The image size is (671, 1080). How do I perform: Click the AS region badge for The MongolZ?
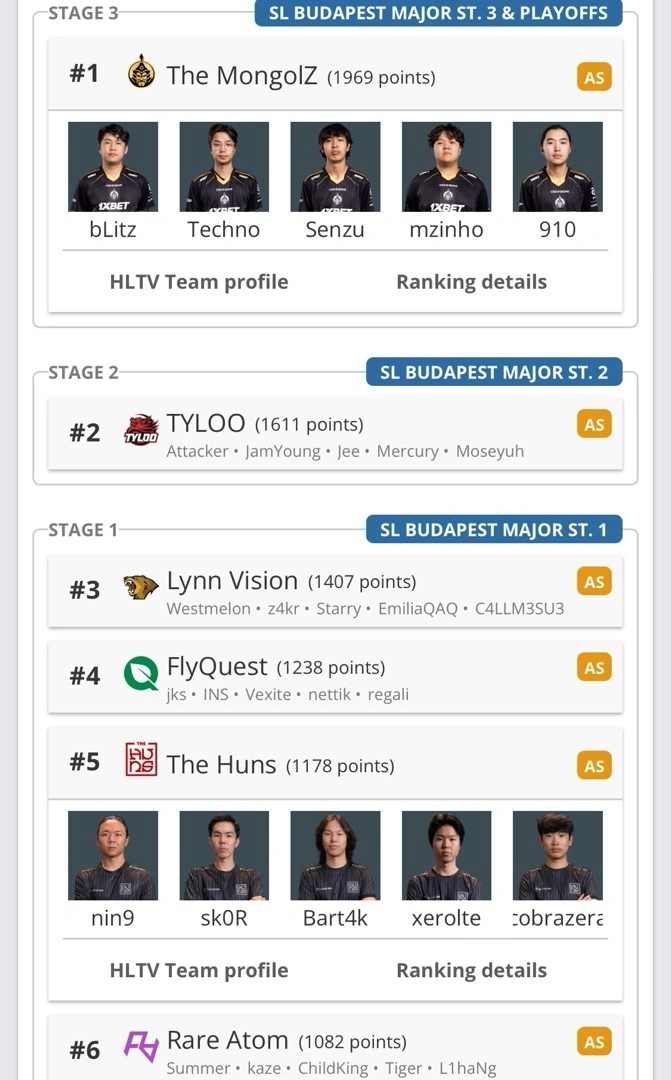(x=594, y=77)
